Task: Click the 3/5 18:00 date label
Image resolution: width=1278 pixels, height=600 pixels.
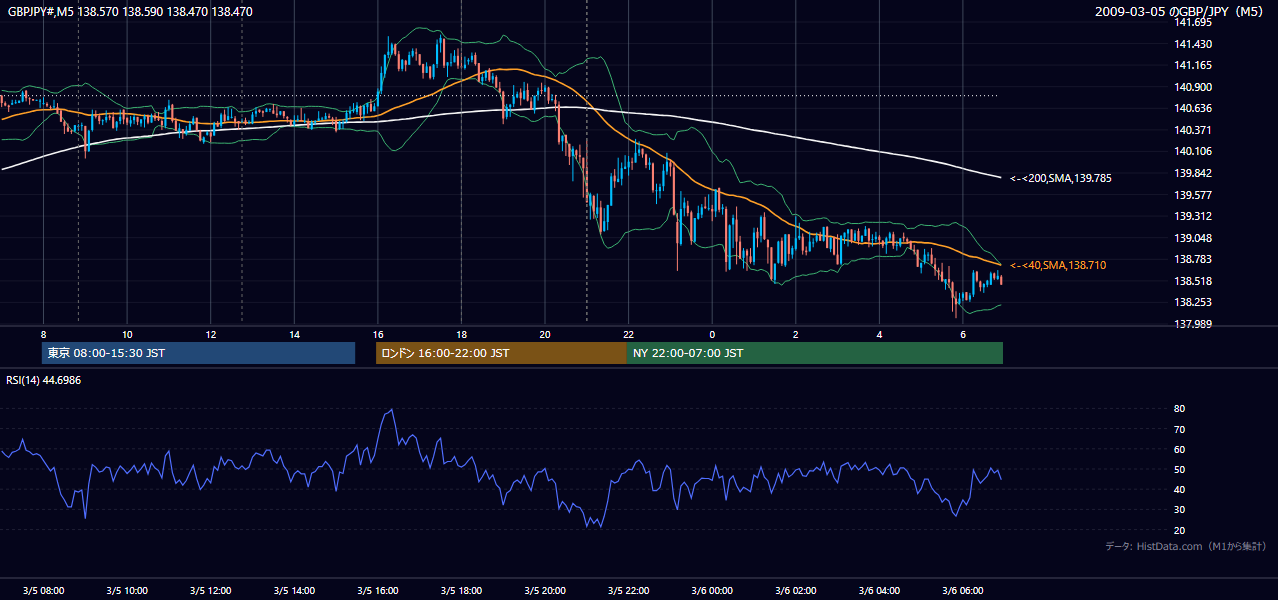Action: 461,591
